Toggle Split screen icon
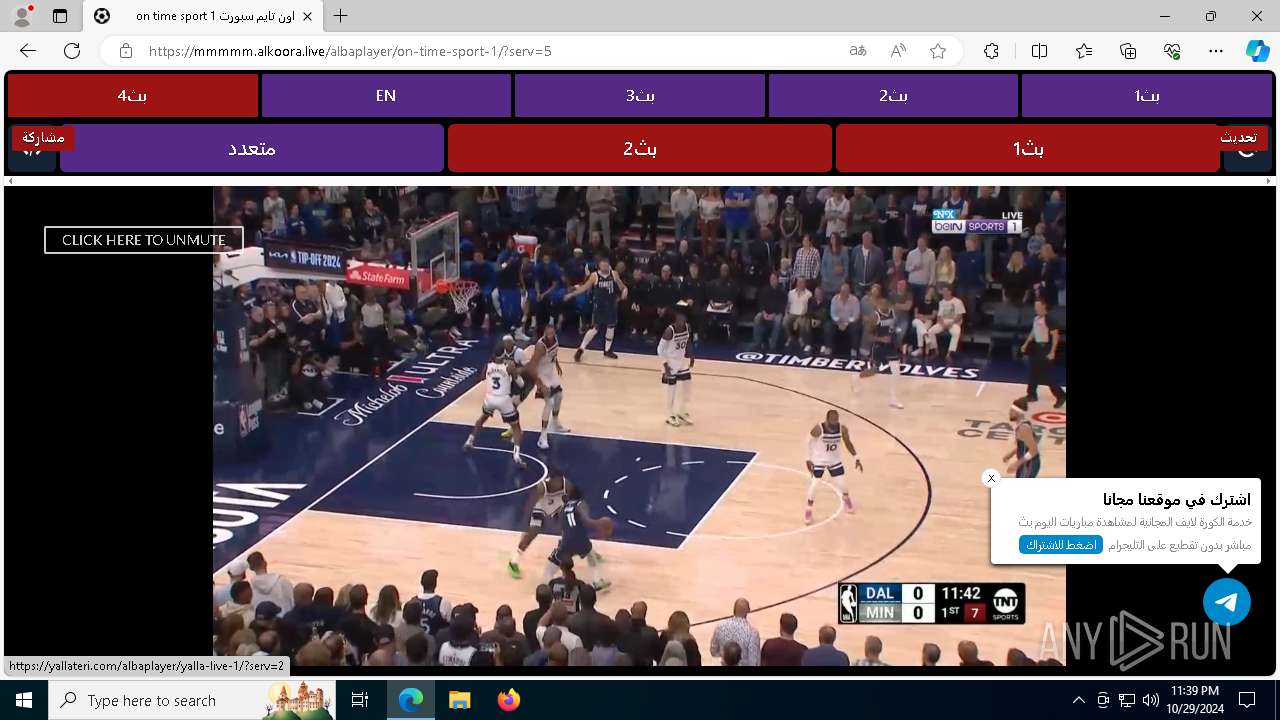This screenshot has width=1280, height=720. point(1039,51)
